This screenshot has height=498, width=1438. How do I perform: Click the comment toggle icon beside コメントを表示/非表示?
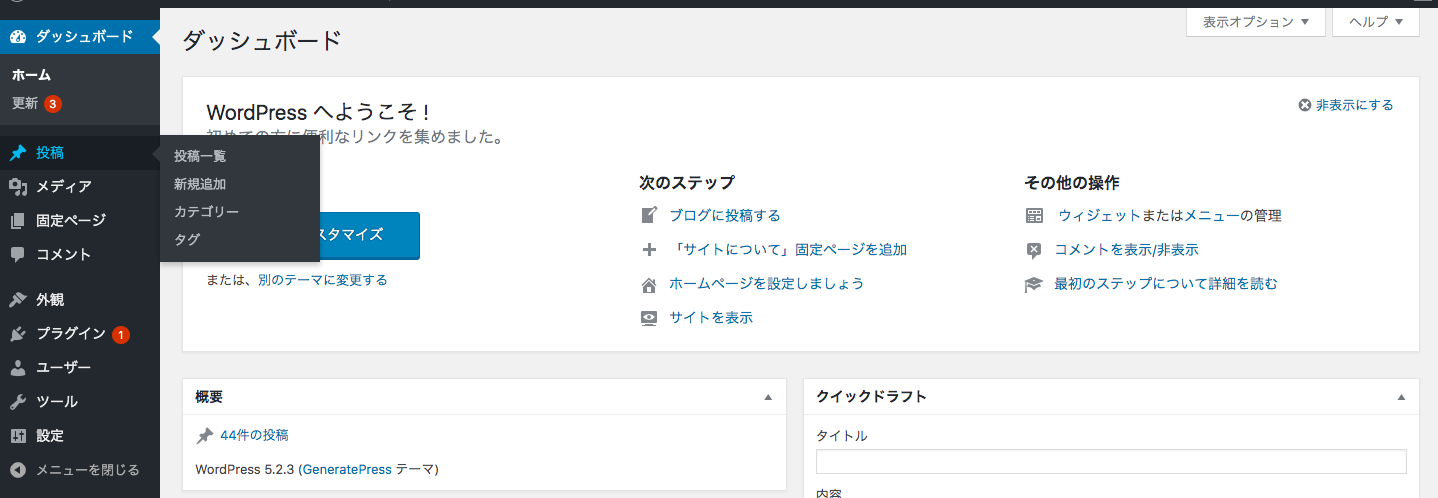[1034, 250]
